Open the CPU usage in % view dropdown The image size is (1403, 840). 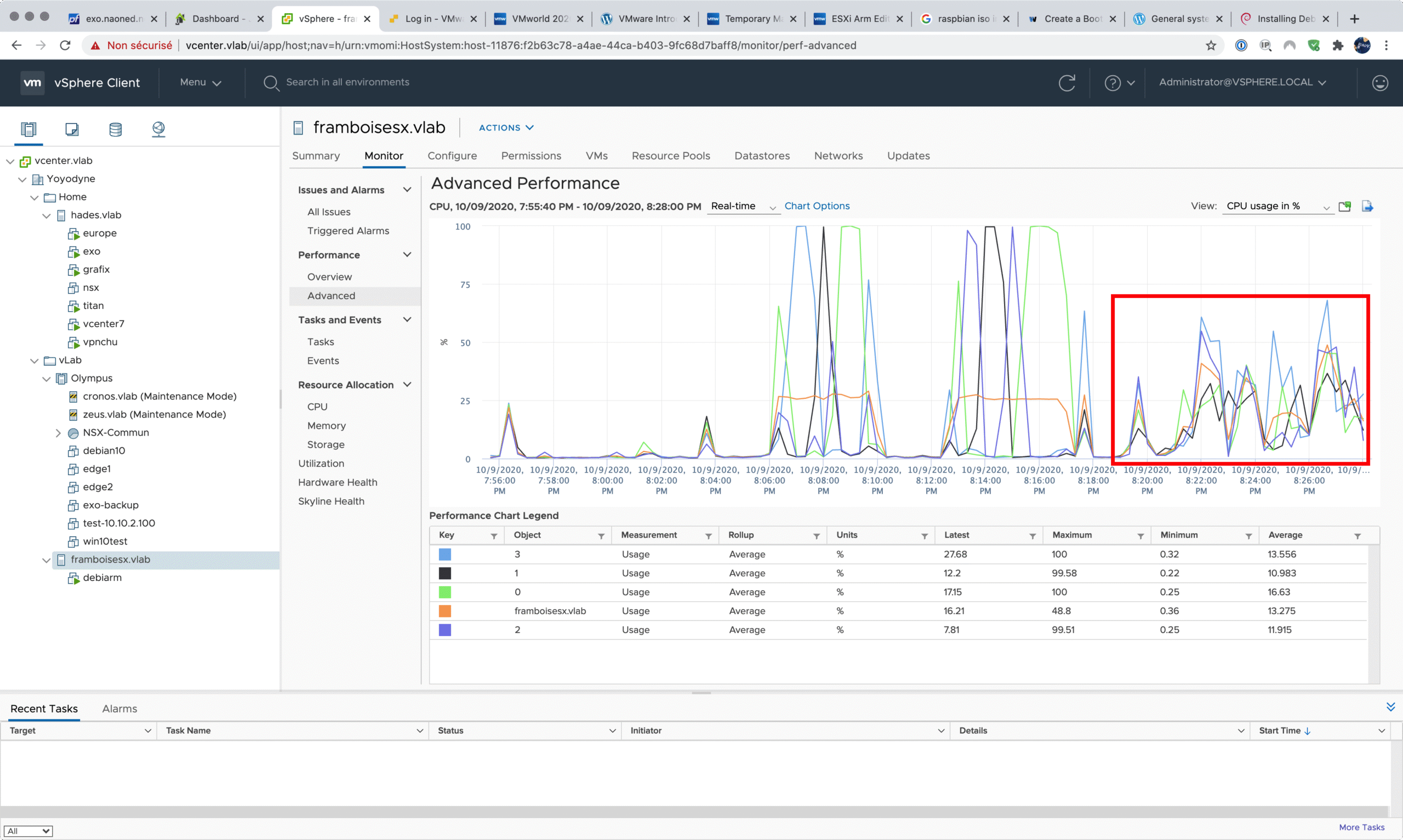1277,206
